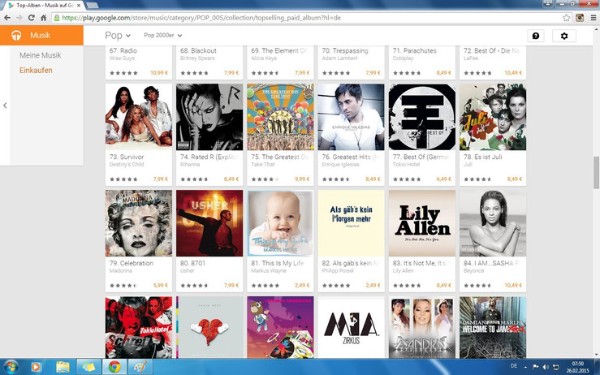Buy Celebration for 5,99 €

coord(160,285)
